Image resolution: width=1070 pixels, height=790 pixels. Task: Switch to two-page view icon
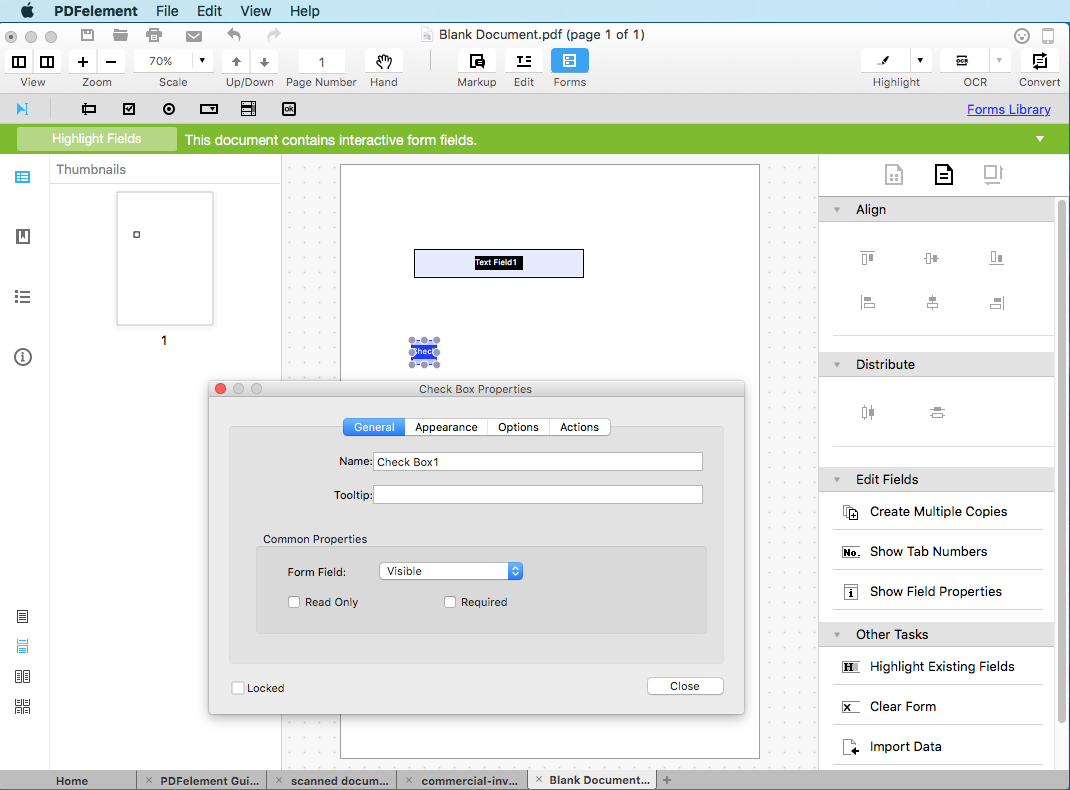[23, 677]
